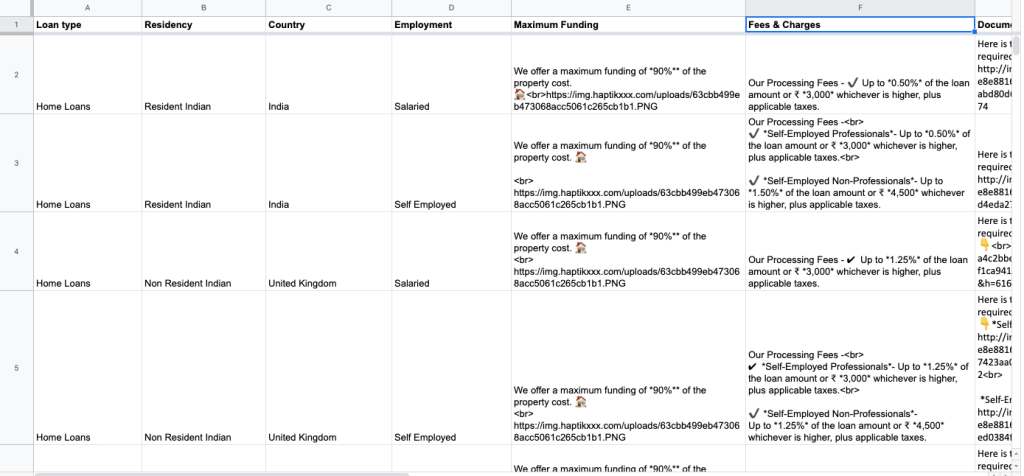Click the horizontal scrollbar at the bottom
The height and width of the screenshot is (476, 1024).
click(x=220, y=473)
